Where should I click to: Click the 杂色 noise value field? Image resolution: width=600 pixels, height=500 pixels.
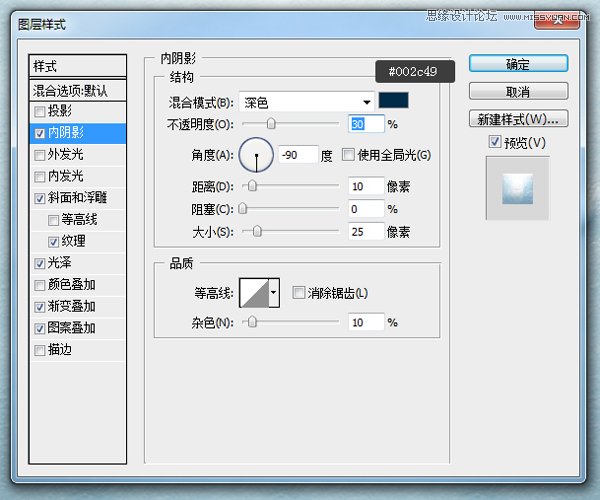click(x=366, y=322)
